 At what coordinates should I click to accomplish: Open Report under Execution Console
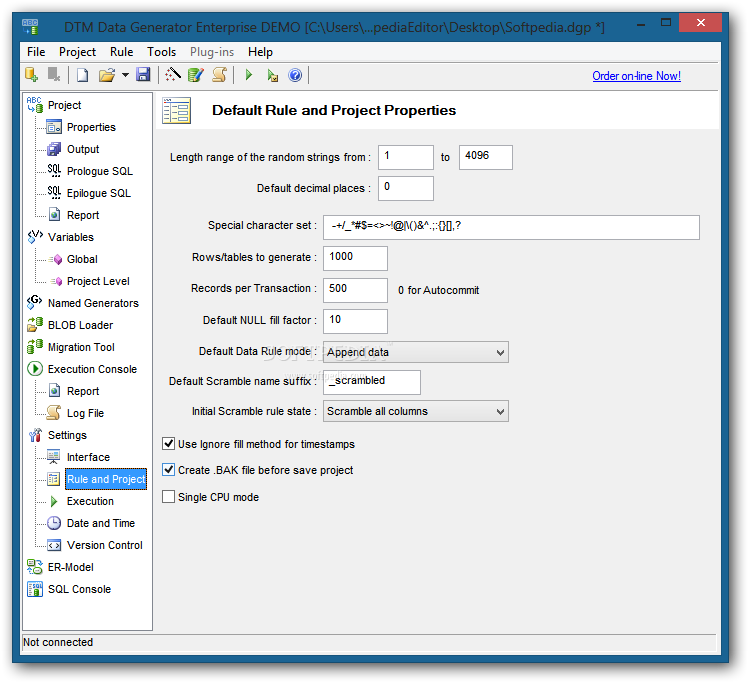coord(83,391)
